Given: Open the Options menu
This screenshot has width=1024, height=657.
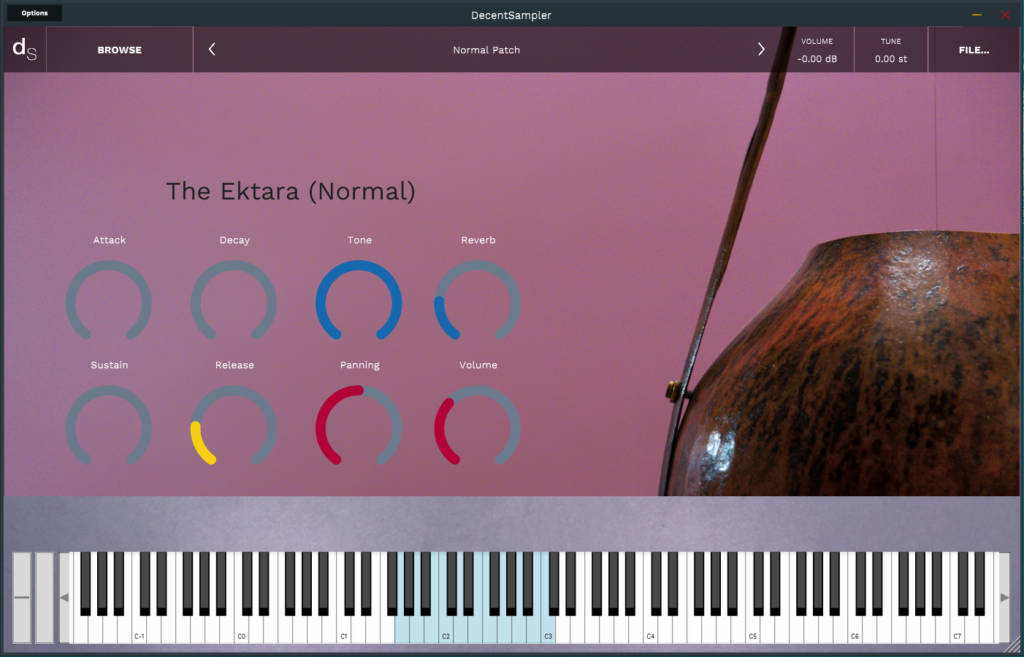Looking at the screenshot, I should click(x=35, y=13).
